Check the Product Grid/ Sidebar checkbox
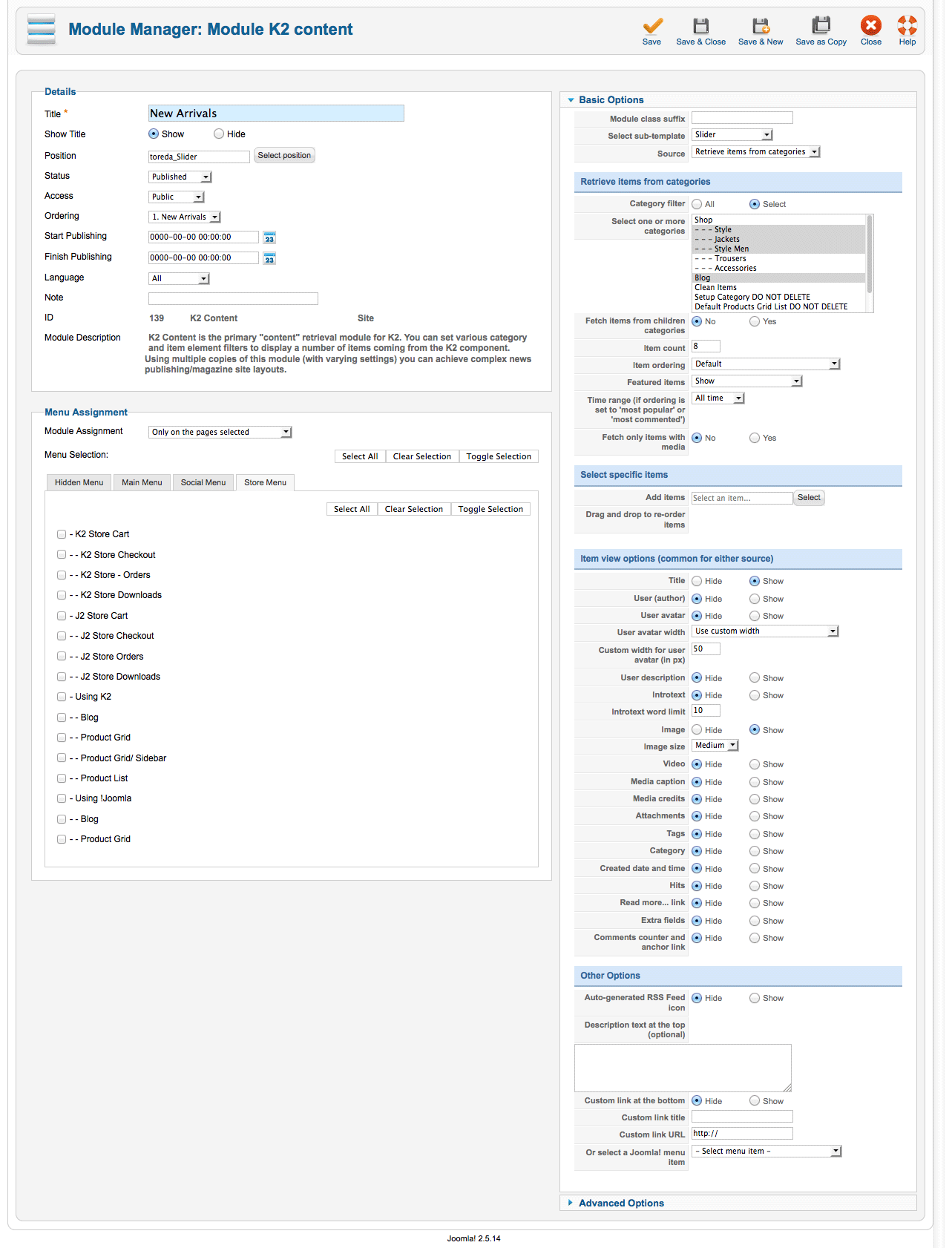 tap(62, 758)
